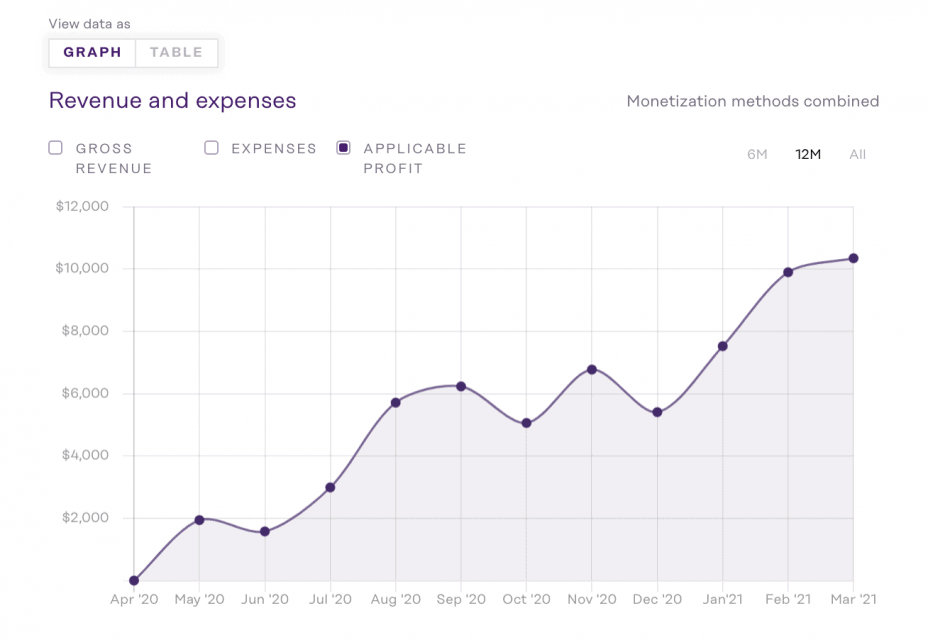The height and width of the screenshot is (640, 928).
Task: Switch the chart range to 6M
Action: click(757, 154)
